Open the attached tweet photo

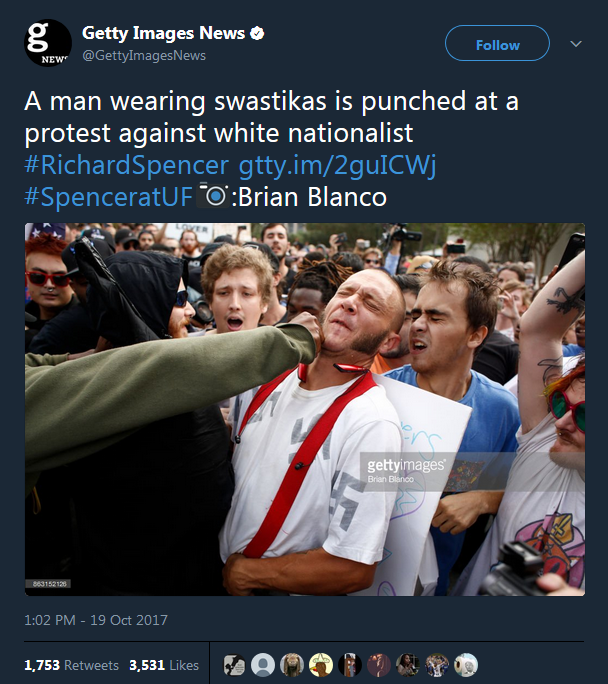[x=305, y=409]
